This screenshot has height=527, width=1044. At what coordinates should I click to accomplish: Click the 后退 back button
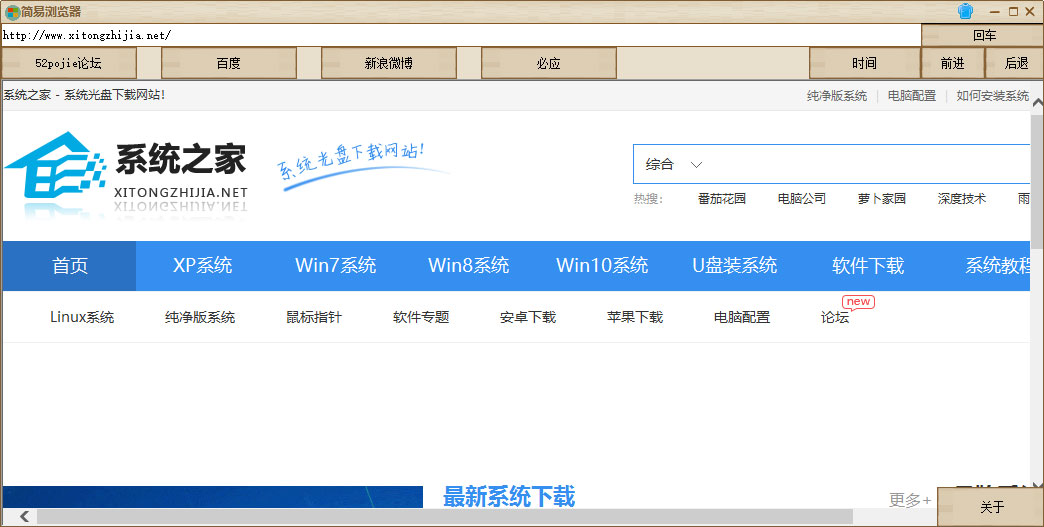click(1016, 63)
